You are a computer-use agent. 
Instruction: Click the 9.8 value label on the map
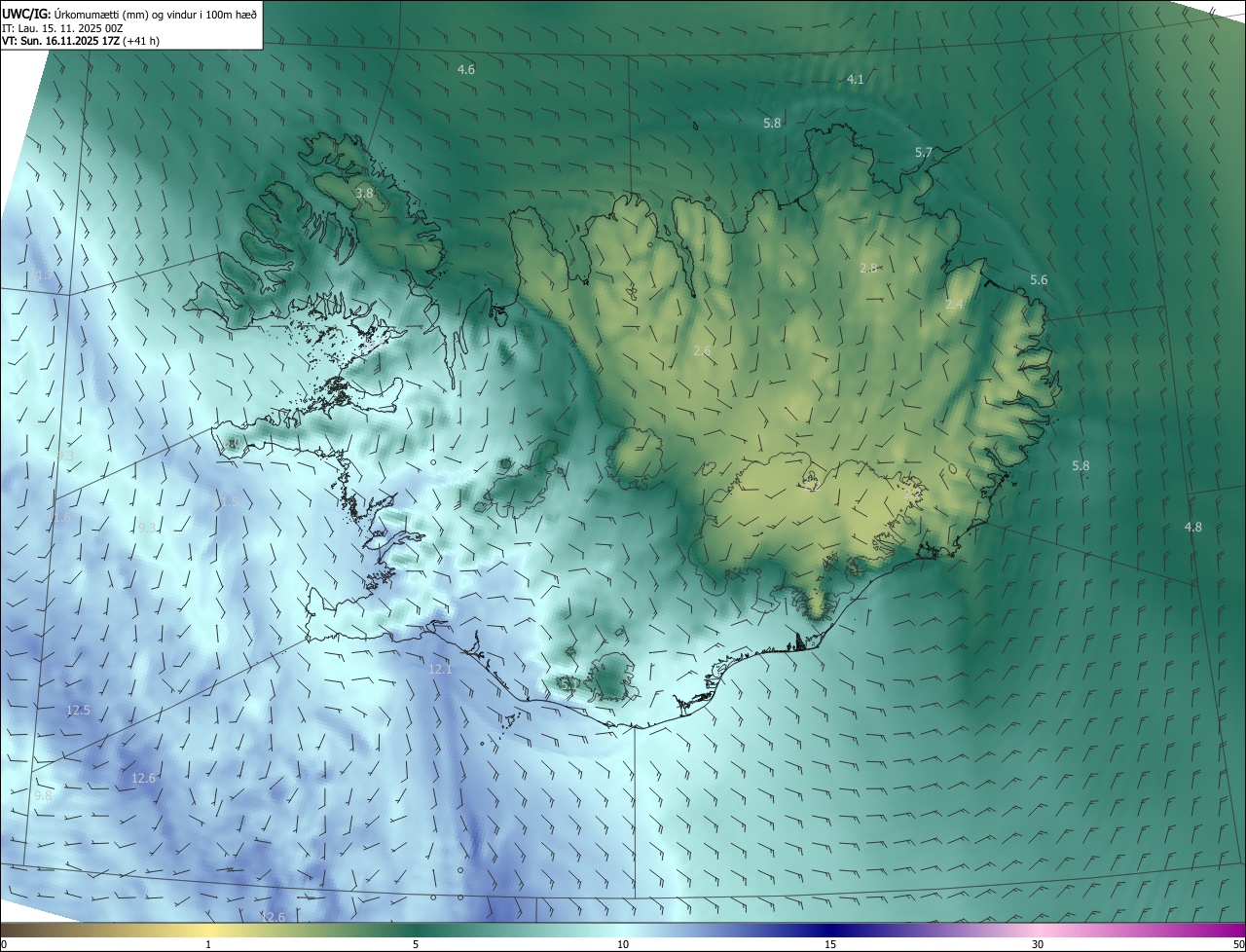pos(43,796)
